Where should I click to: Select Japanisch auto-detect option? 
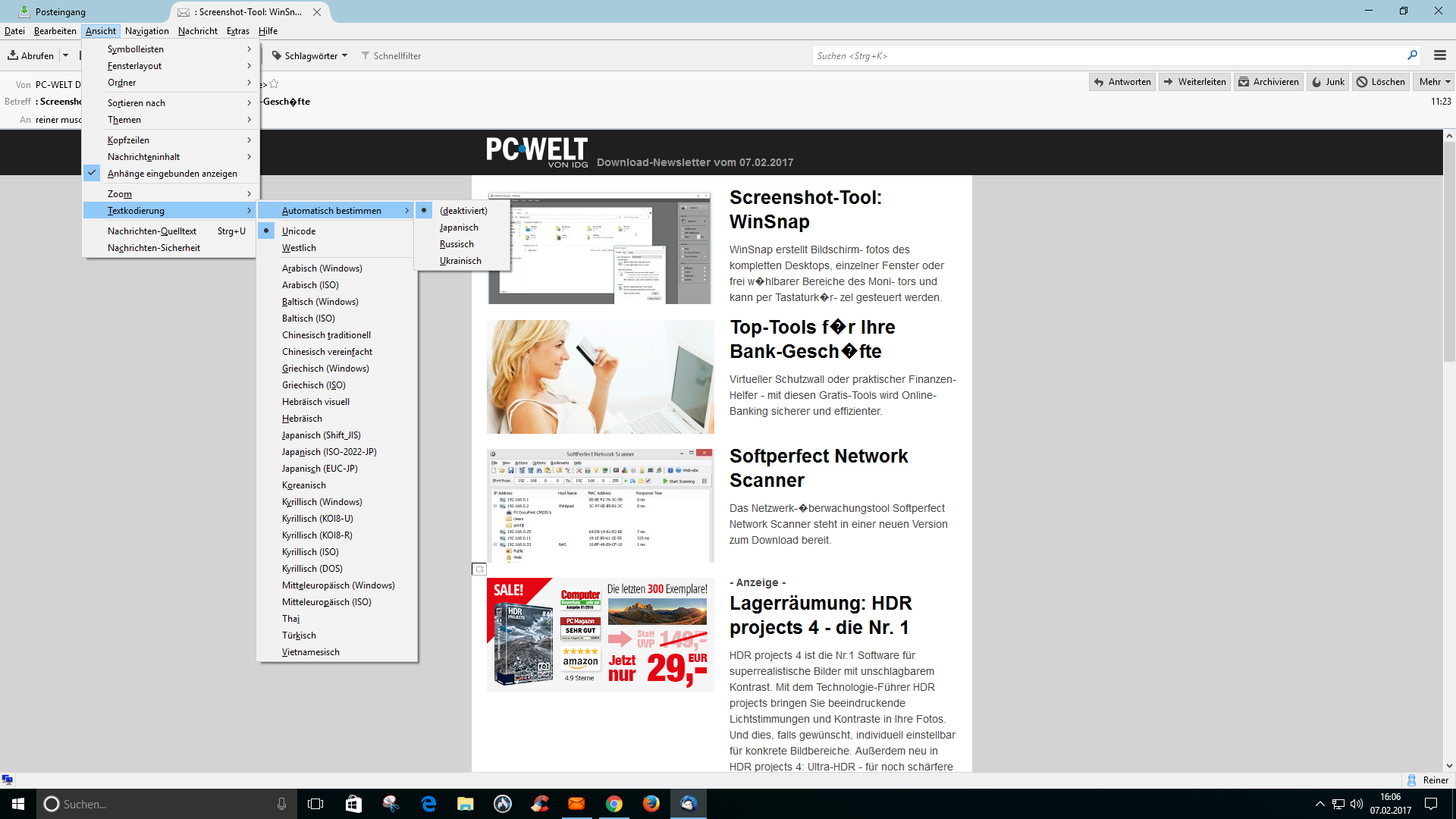coord(459,227)
